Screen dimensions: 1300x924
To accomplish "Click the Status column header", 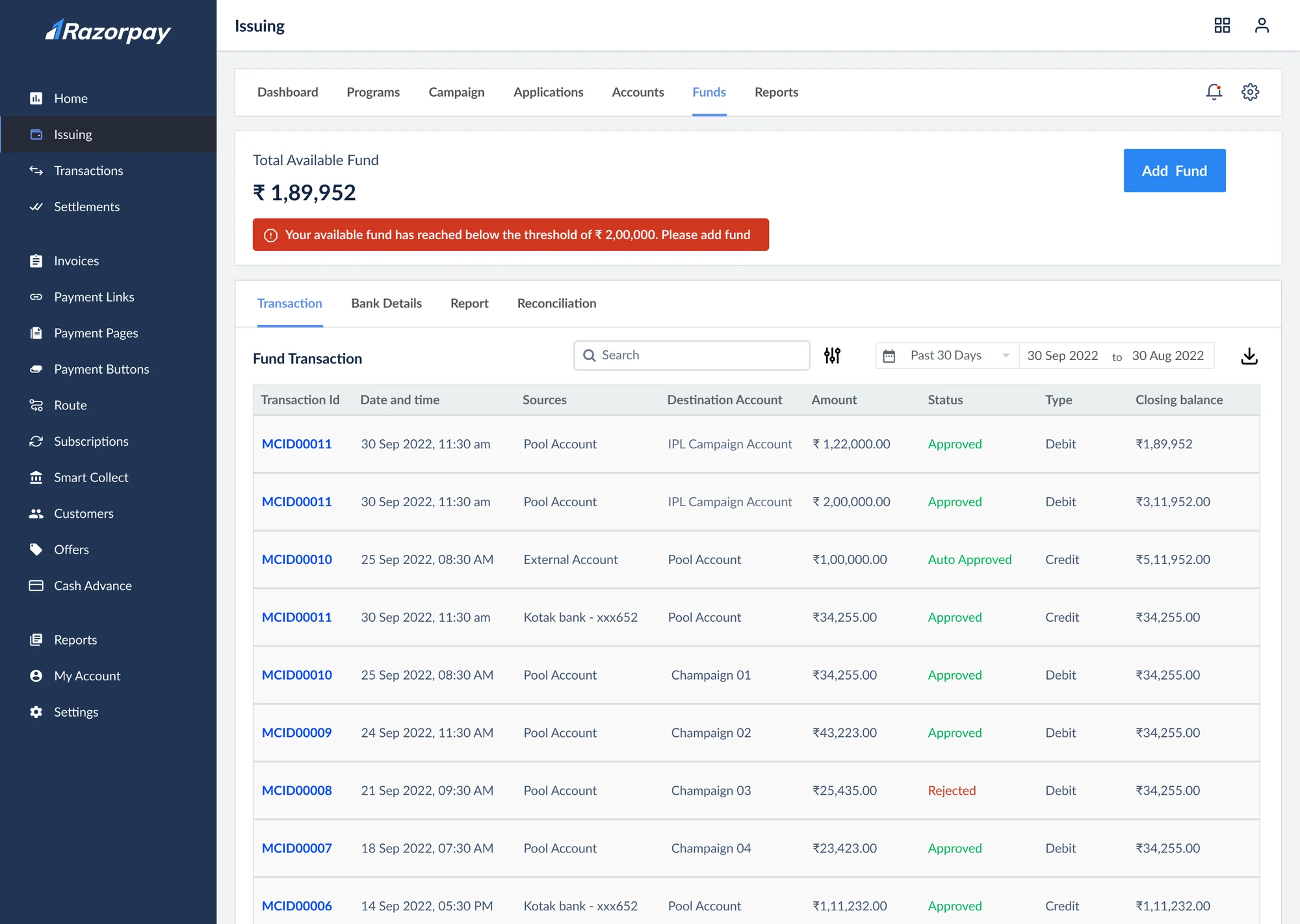I will 944,400.
